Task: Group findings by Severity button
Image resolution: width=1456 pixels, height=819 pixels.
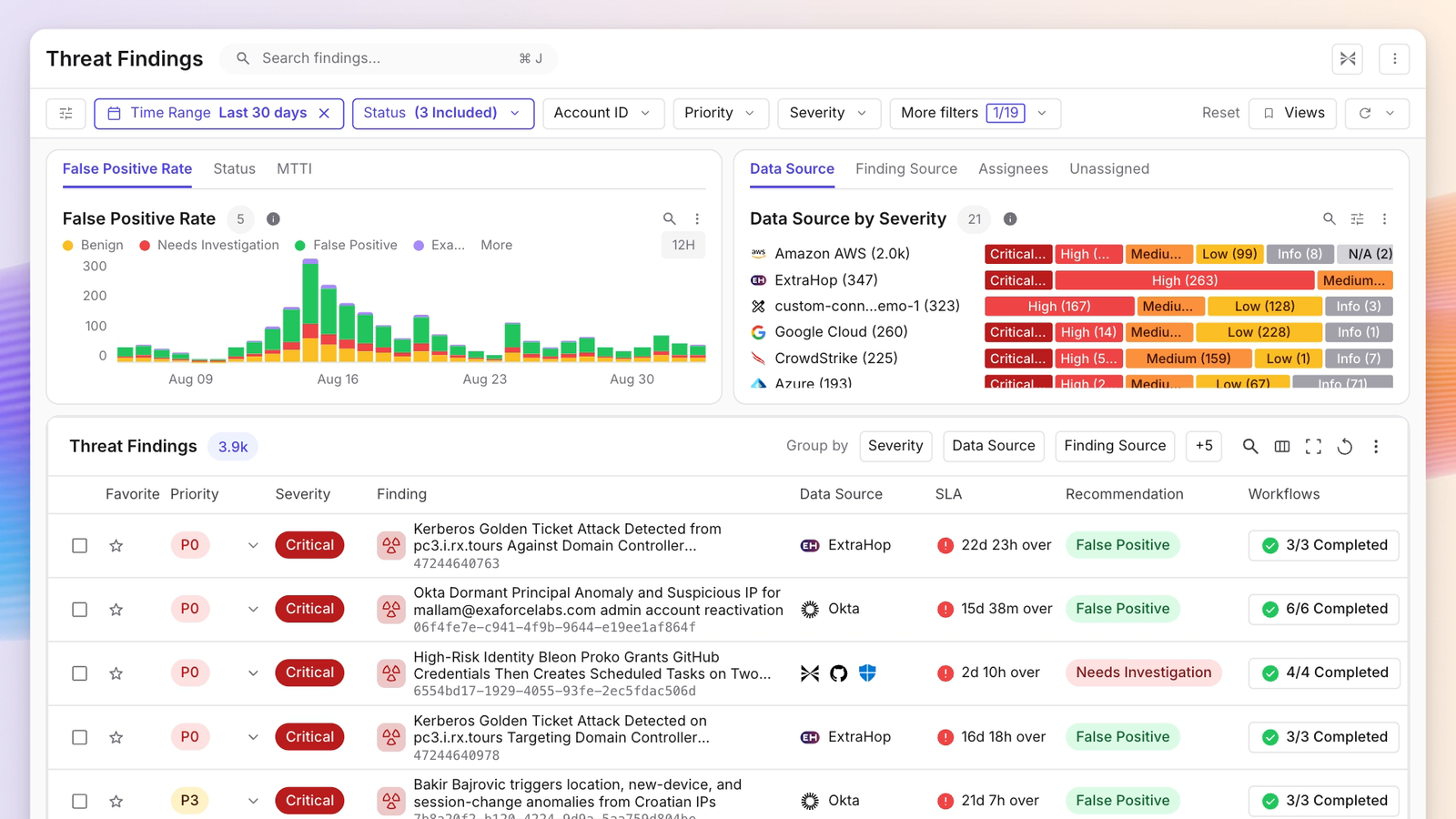Action: tap(895, 447)
